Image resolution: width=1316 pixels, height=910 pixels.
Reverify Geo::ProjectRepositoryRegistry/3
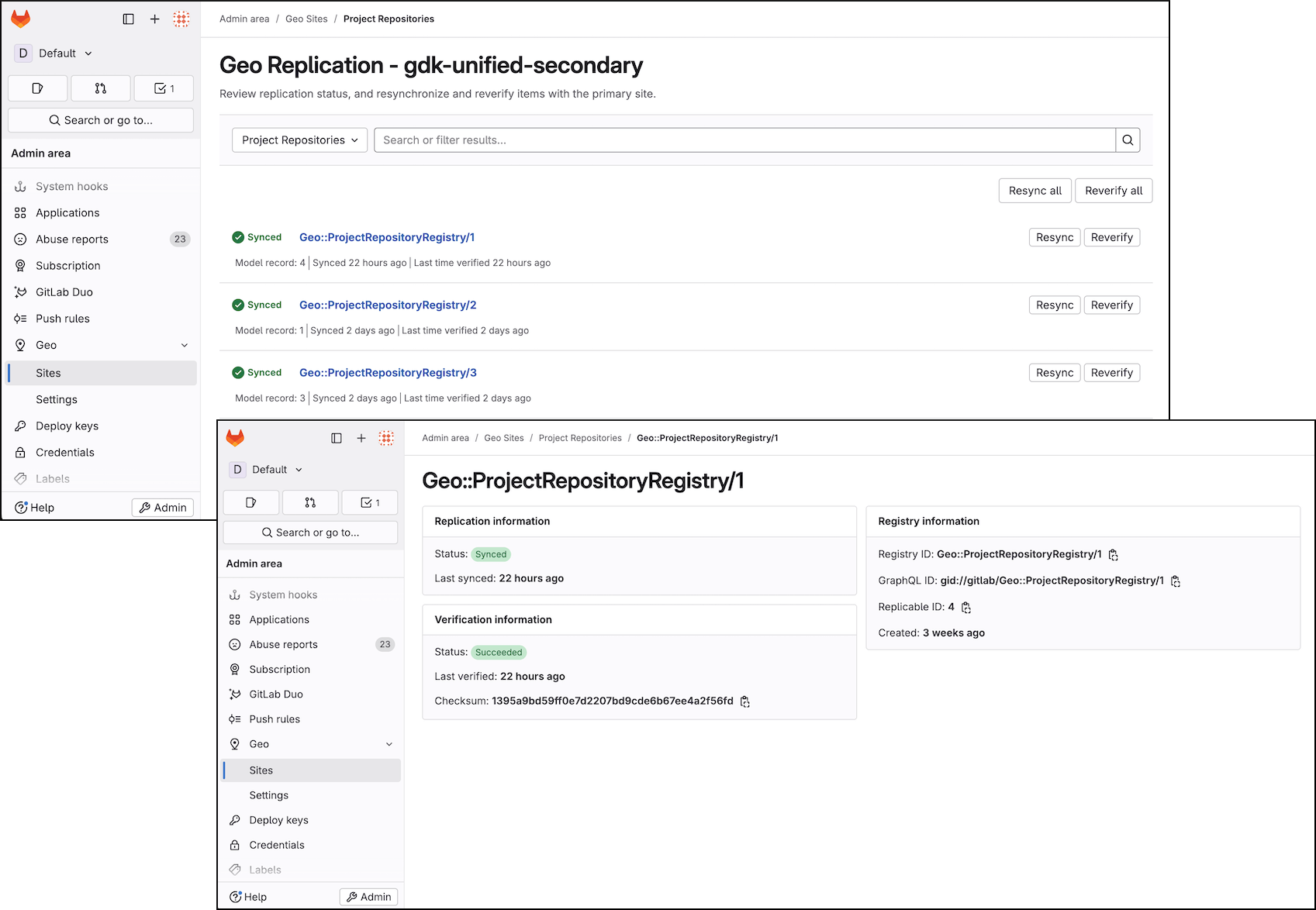click(1111, 373)
